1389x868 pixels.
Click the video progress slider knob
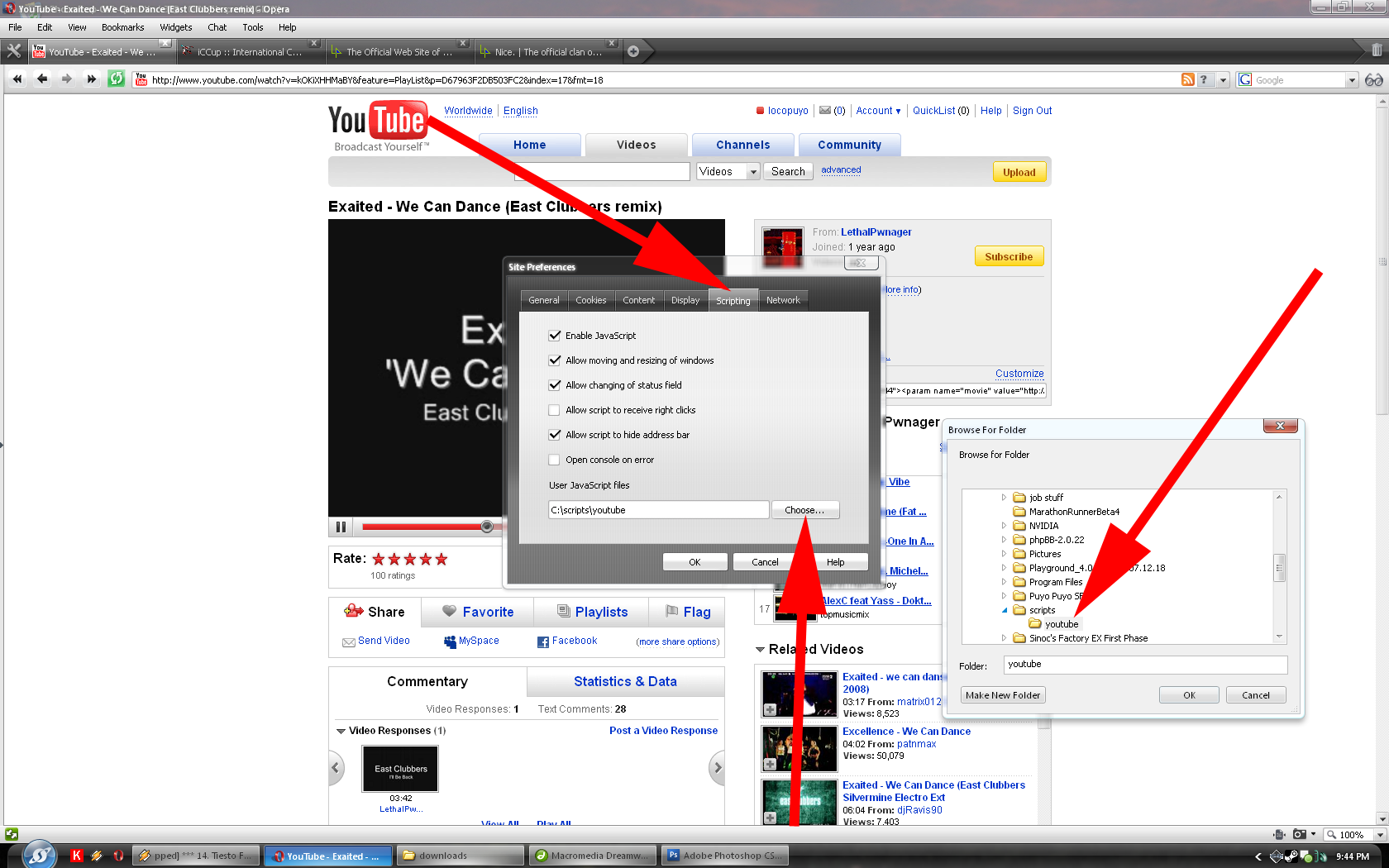coord(487,527)
